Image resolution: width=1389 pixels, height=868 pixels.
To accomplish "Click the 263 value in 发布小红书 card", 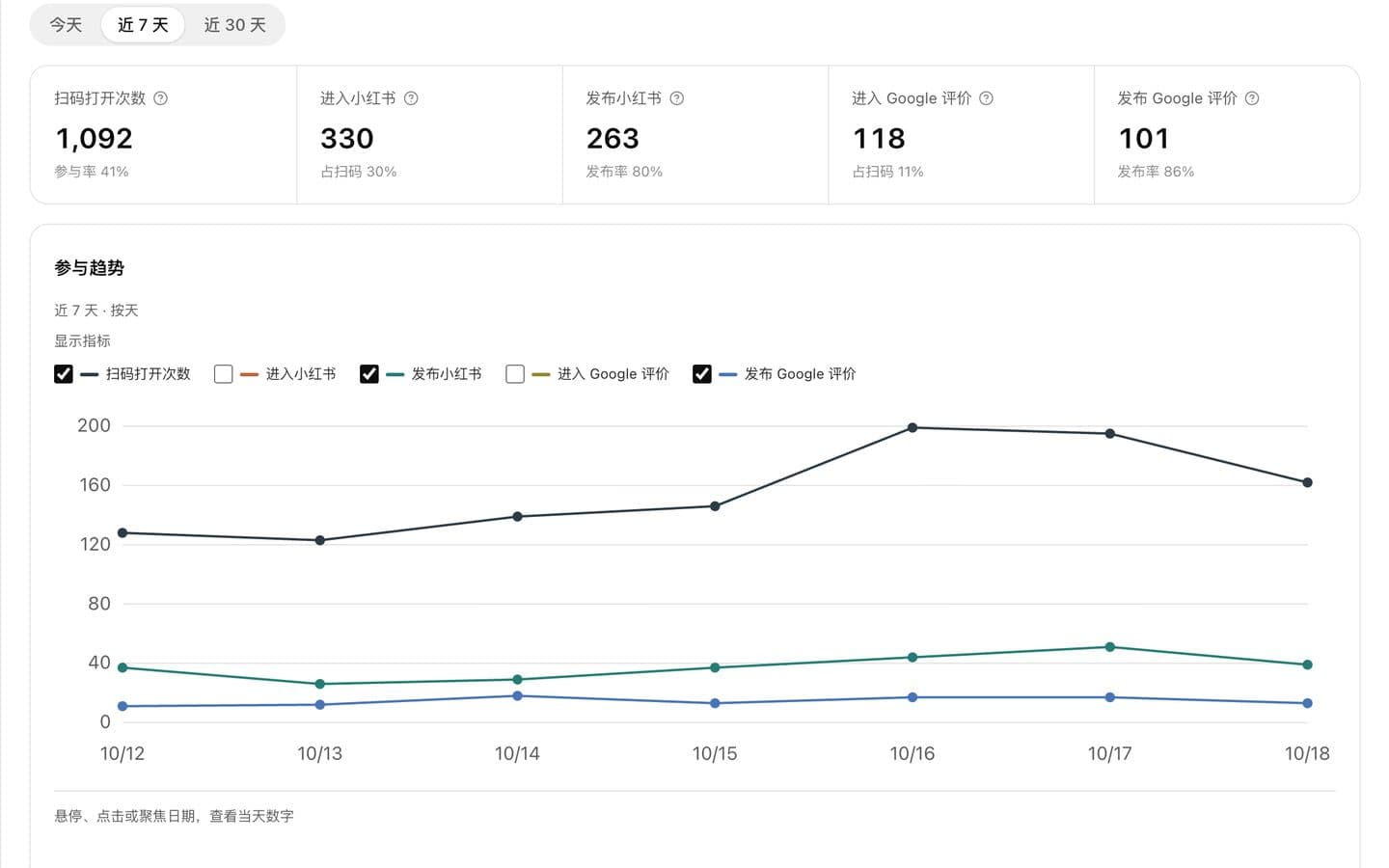I will coord(613,139).
